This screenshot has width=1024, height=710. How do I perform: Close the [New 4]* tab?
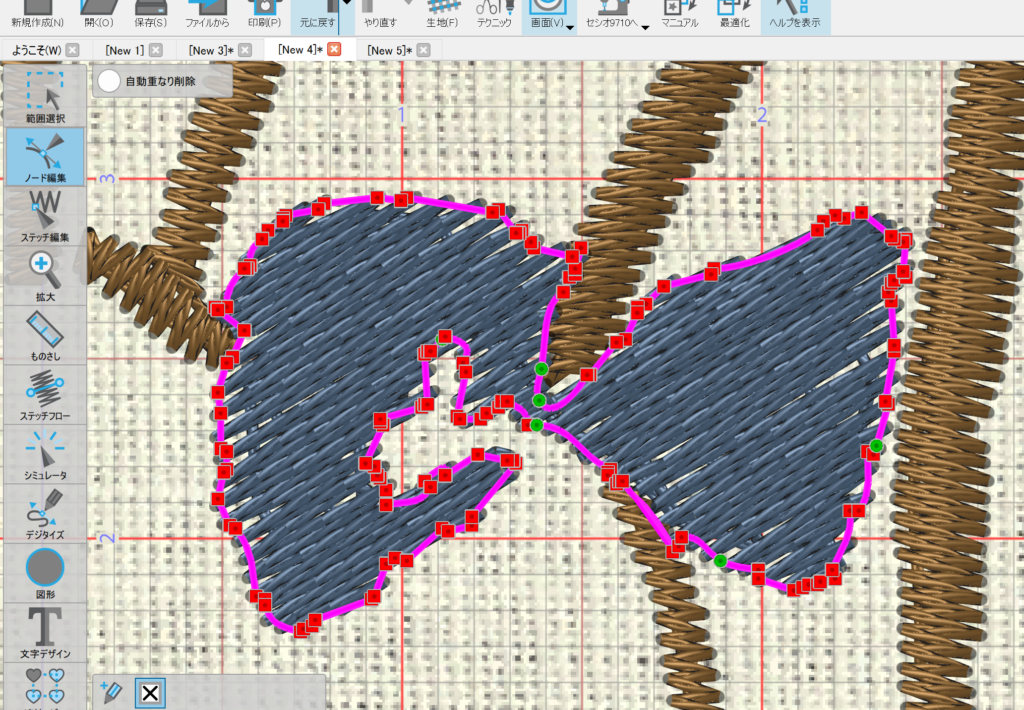point(335,49)
